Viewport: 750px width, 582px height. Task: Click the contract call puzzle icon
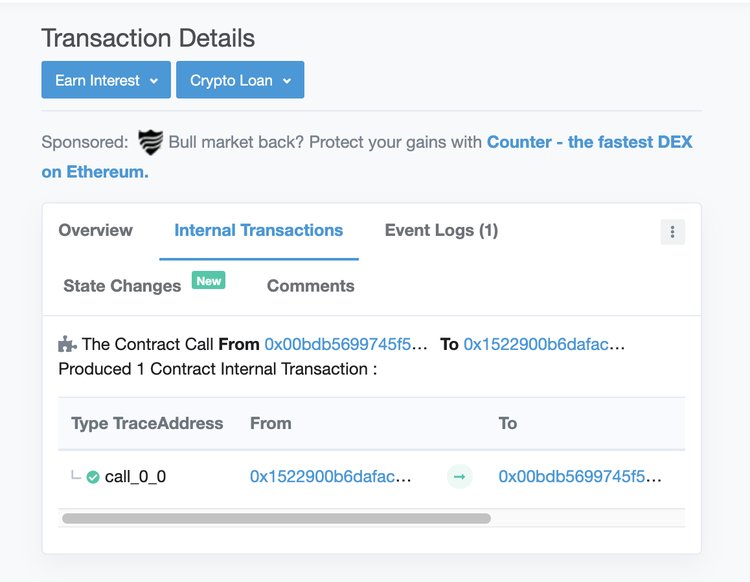point(67,344)
